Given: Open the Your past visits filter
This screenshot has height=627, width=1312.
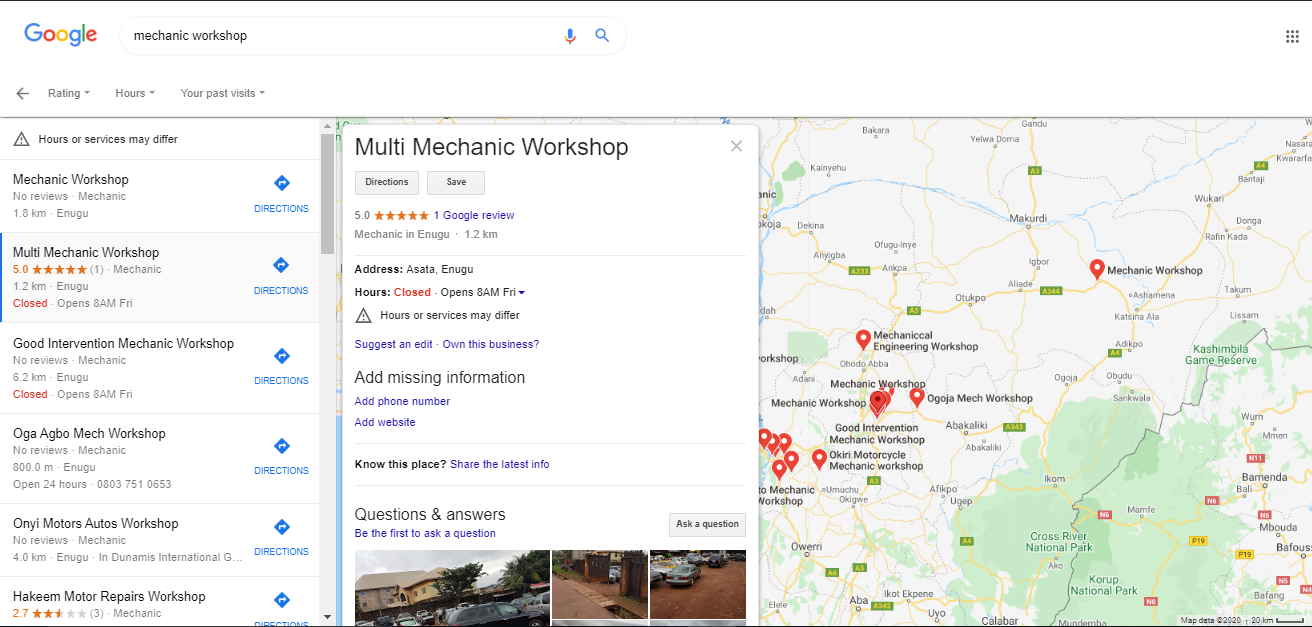Looking at the screenshot, I should click(223, 93).
